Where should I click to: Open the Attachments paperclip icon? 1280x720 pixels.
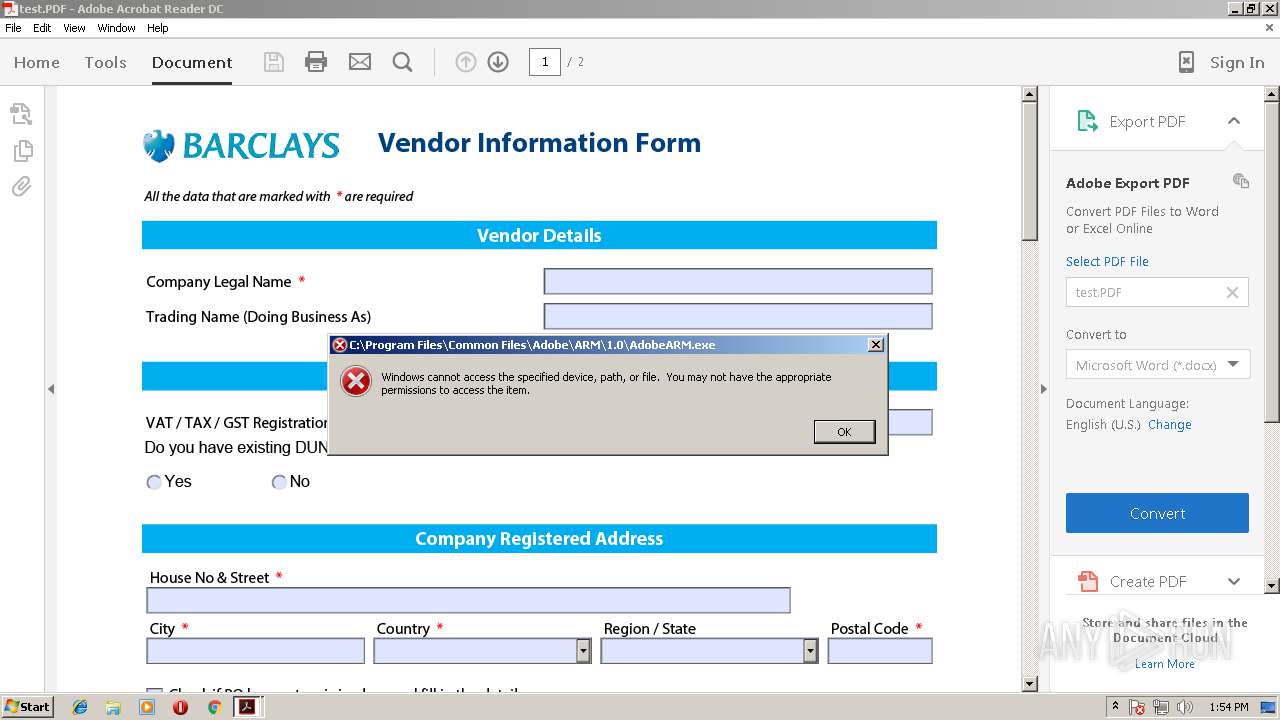pos(22,187)
